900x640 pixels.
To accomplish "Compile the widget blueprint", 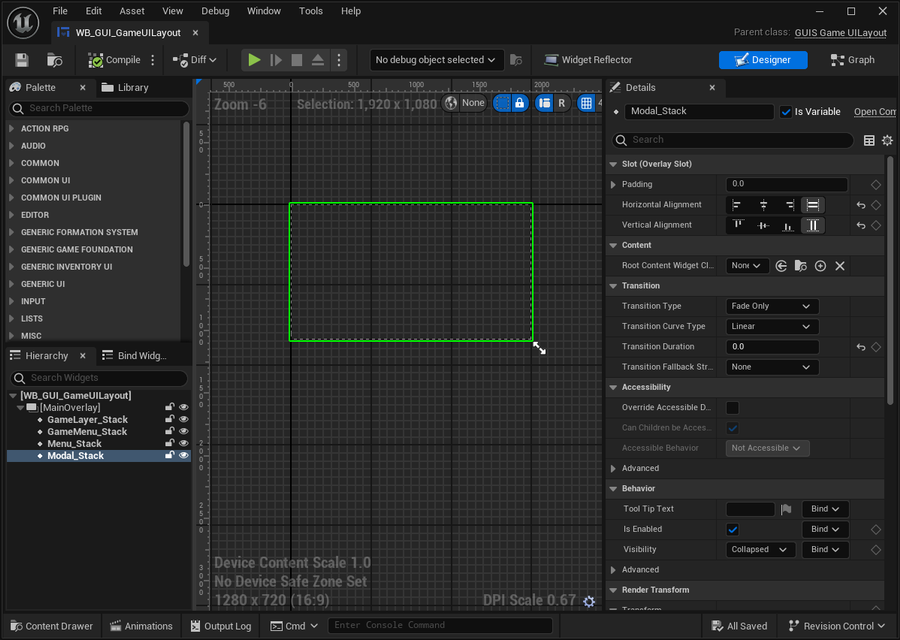I will point(114,60).
